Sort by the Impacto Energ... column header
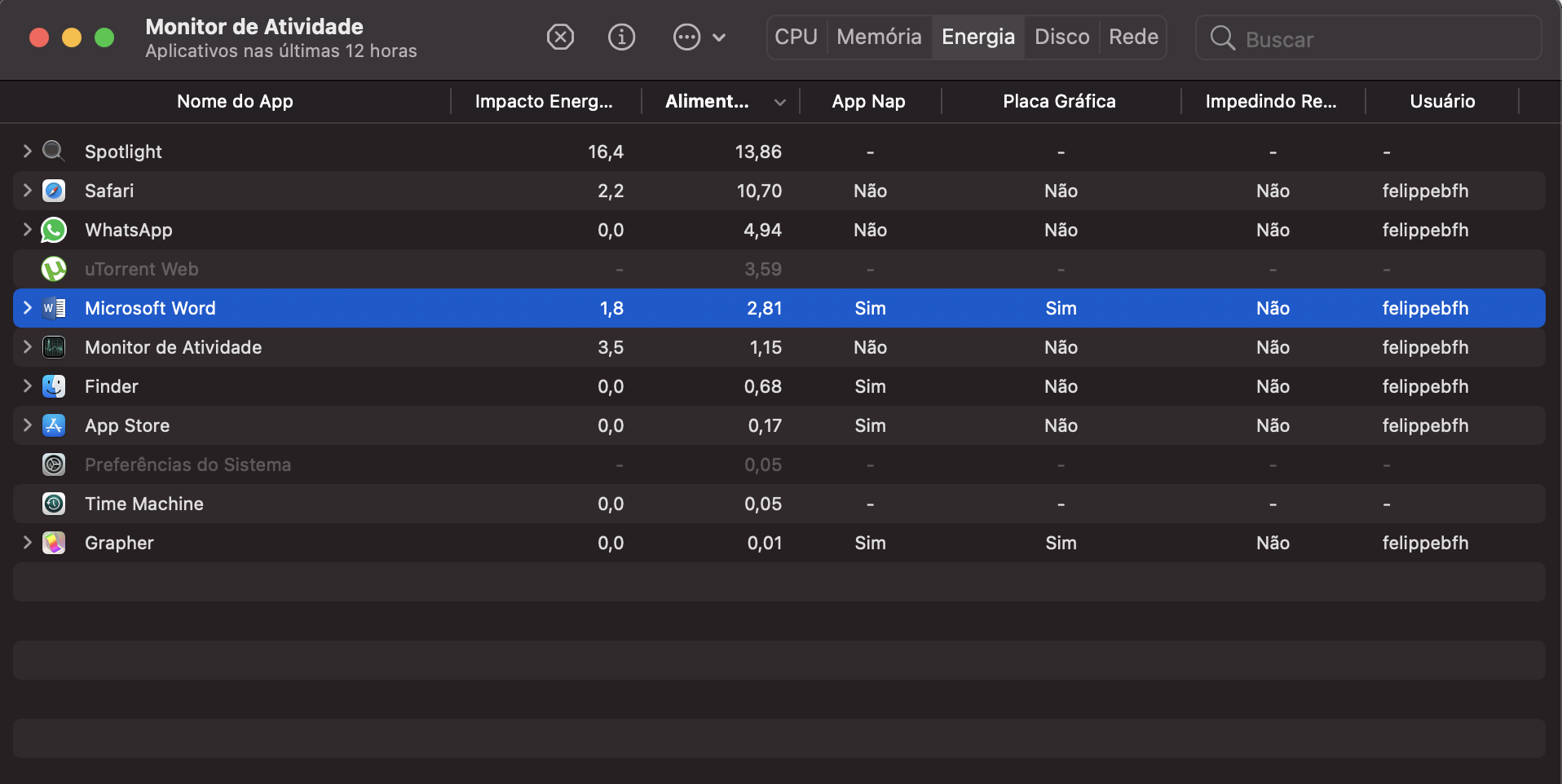The image size is (1562, 784). point(544,102)
